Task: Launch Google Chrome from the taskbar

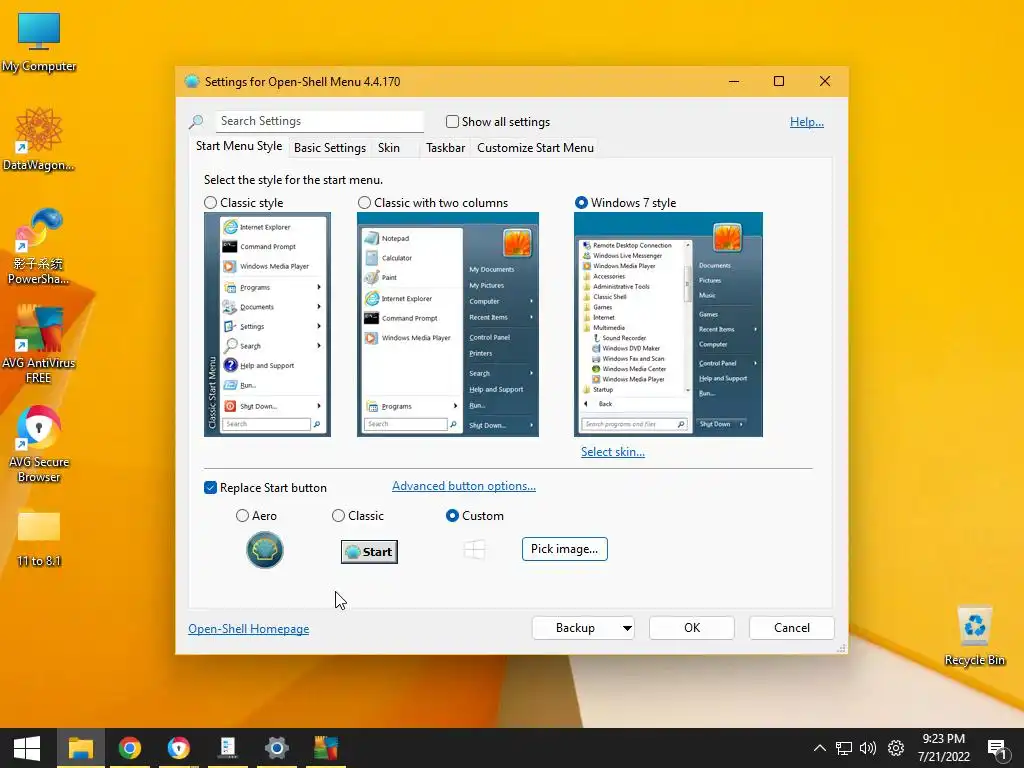Action: coord(129,748)
